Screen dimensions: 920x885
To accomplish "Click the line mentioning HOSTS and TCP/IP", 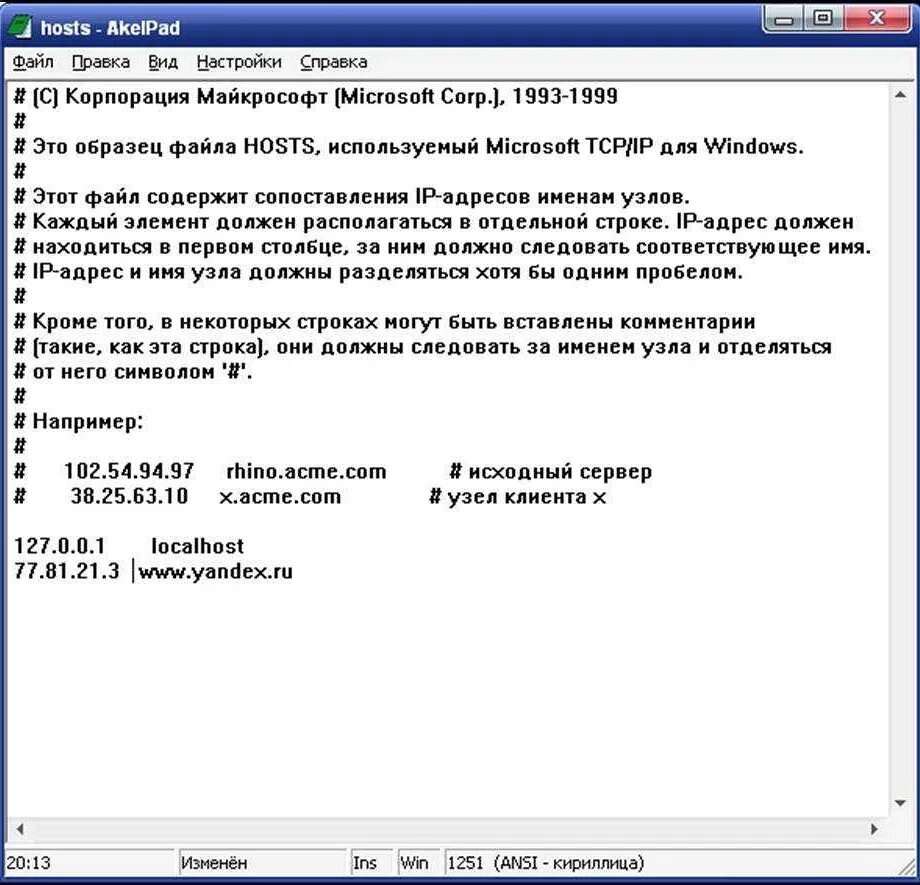I will point(408,146).
